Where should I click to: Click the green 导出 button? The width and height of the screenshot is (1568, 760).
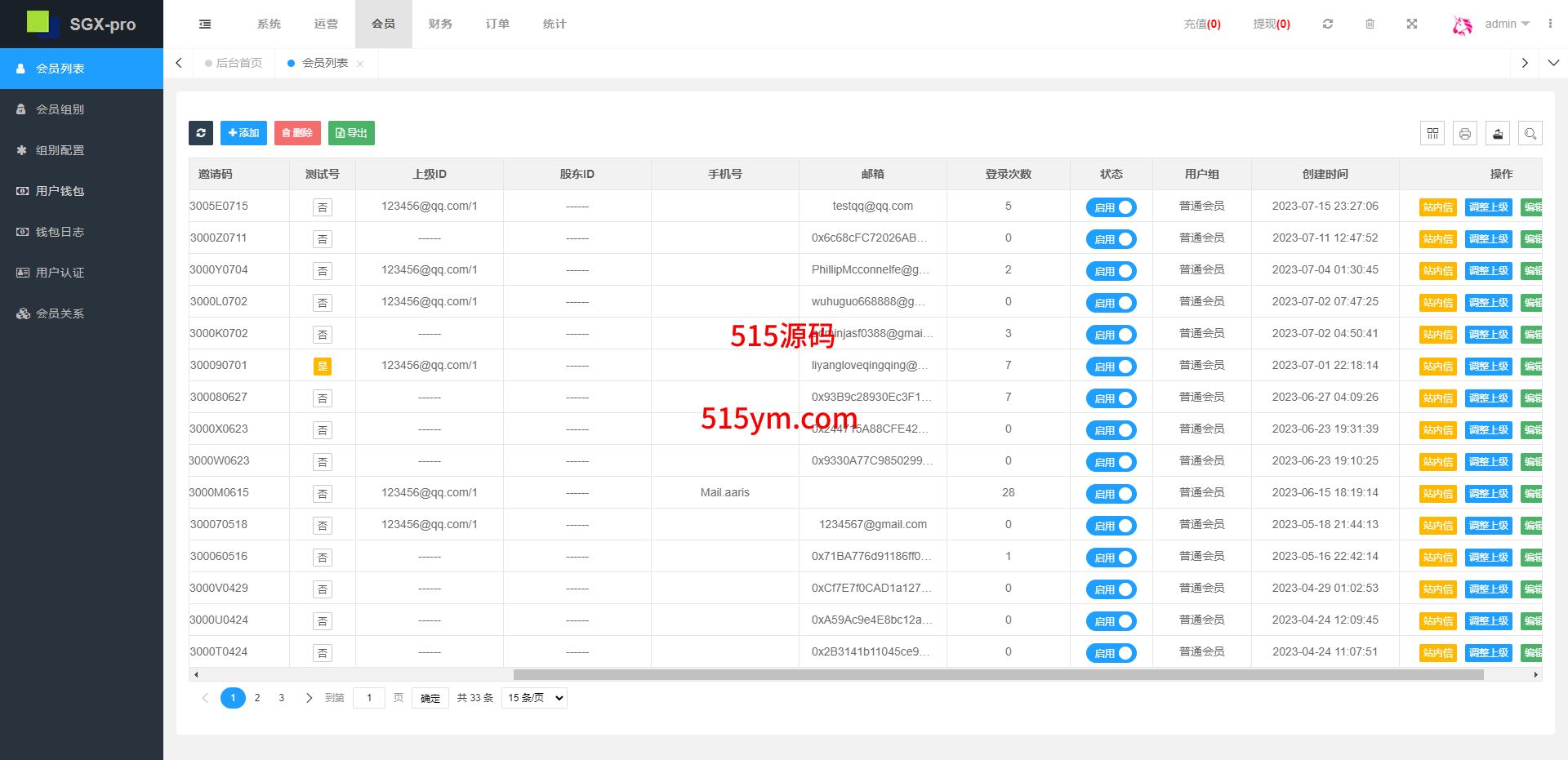tap(351, 133)
